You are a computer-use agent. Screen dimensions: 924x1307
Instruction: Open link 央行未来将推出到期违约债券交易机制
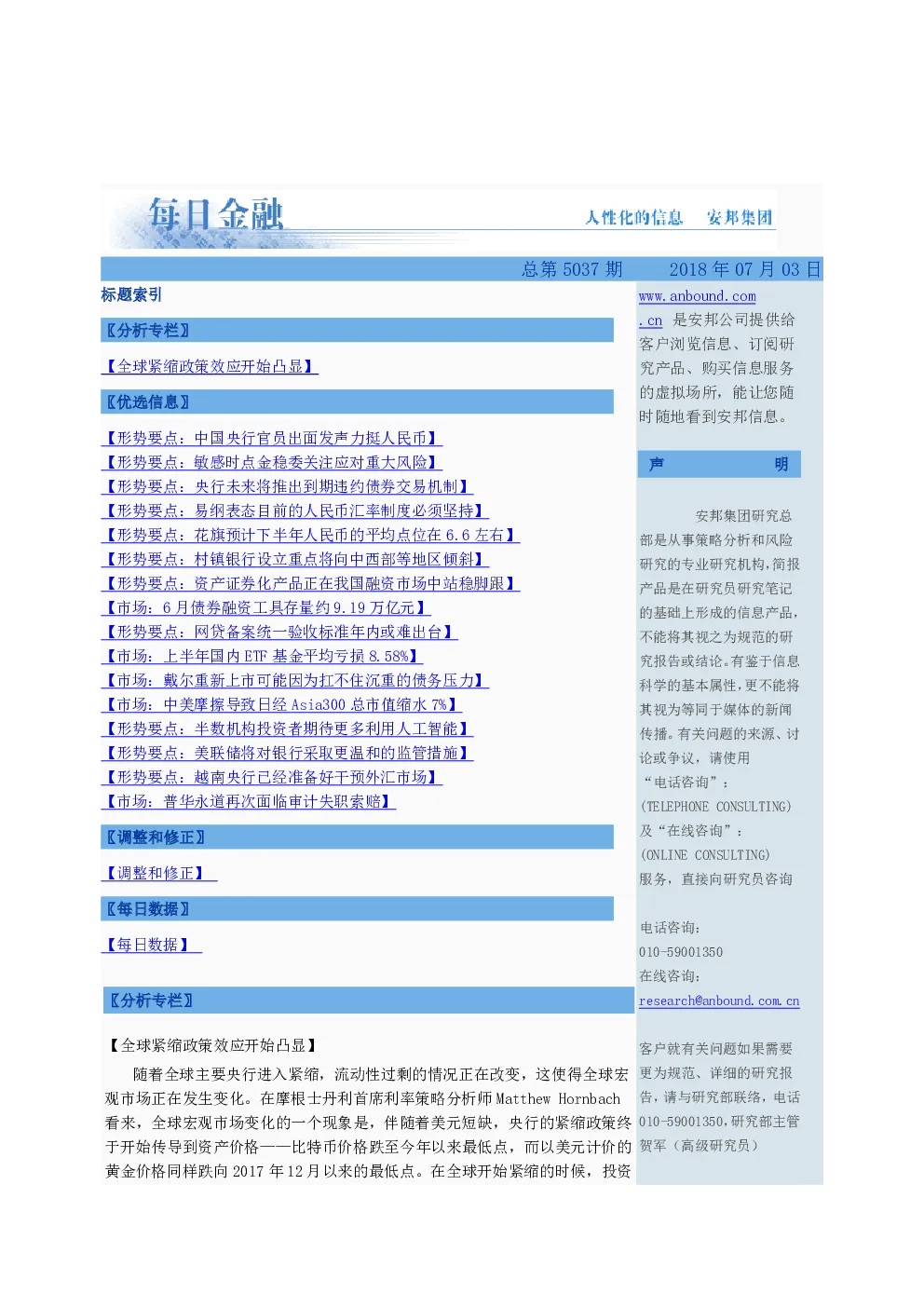click(287, 486)
